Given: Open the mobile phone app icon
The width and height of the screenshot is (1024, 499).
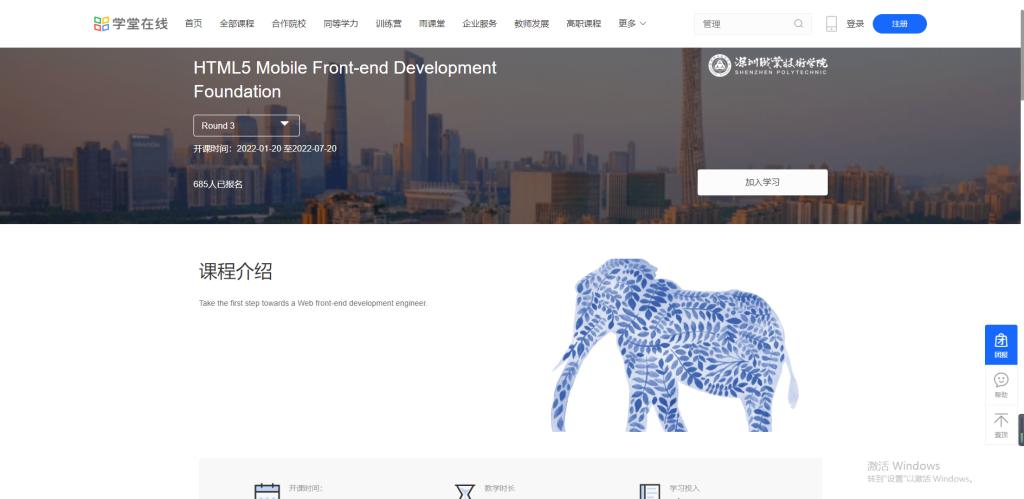Looking at the screenshot, I should (831, 24).
